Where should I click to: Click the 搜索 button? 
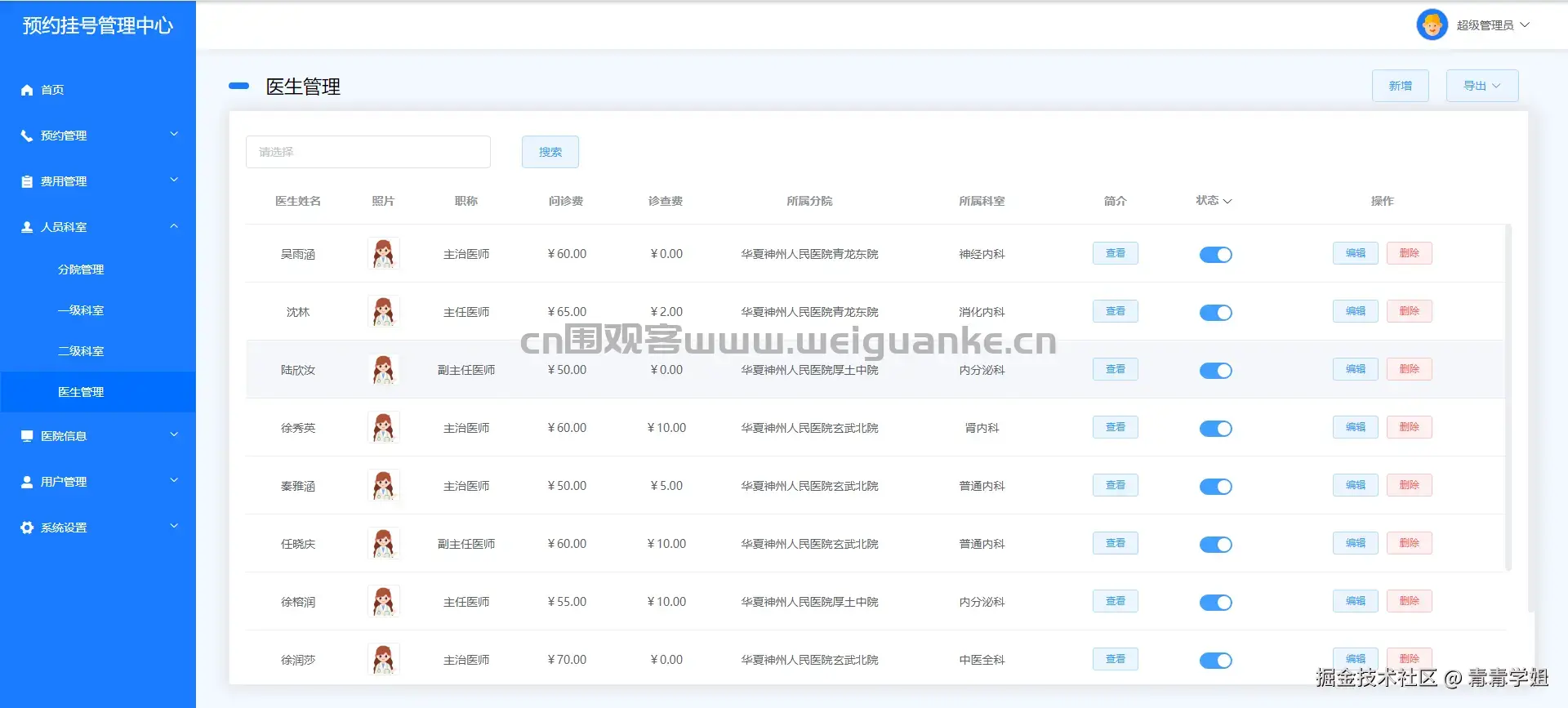coord(550,152)
